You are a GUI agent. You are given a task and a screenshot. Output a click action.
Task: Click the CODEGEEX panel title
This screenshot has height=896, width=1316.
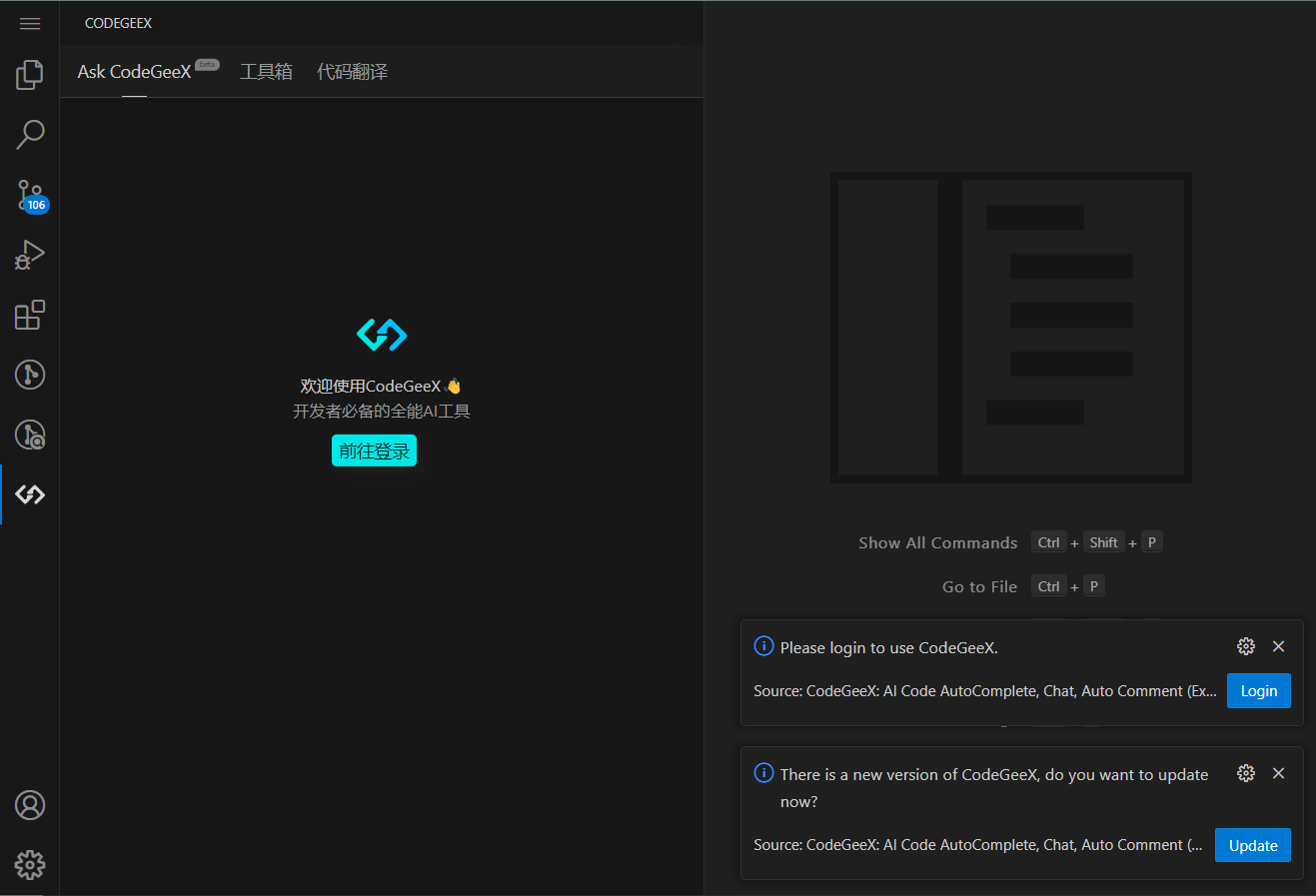[119, 23]
